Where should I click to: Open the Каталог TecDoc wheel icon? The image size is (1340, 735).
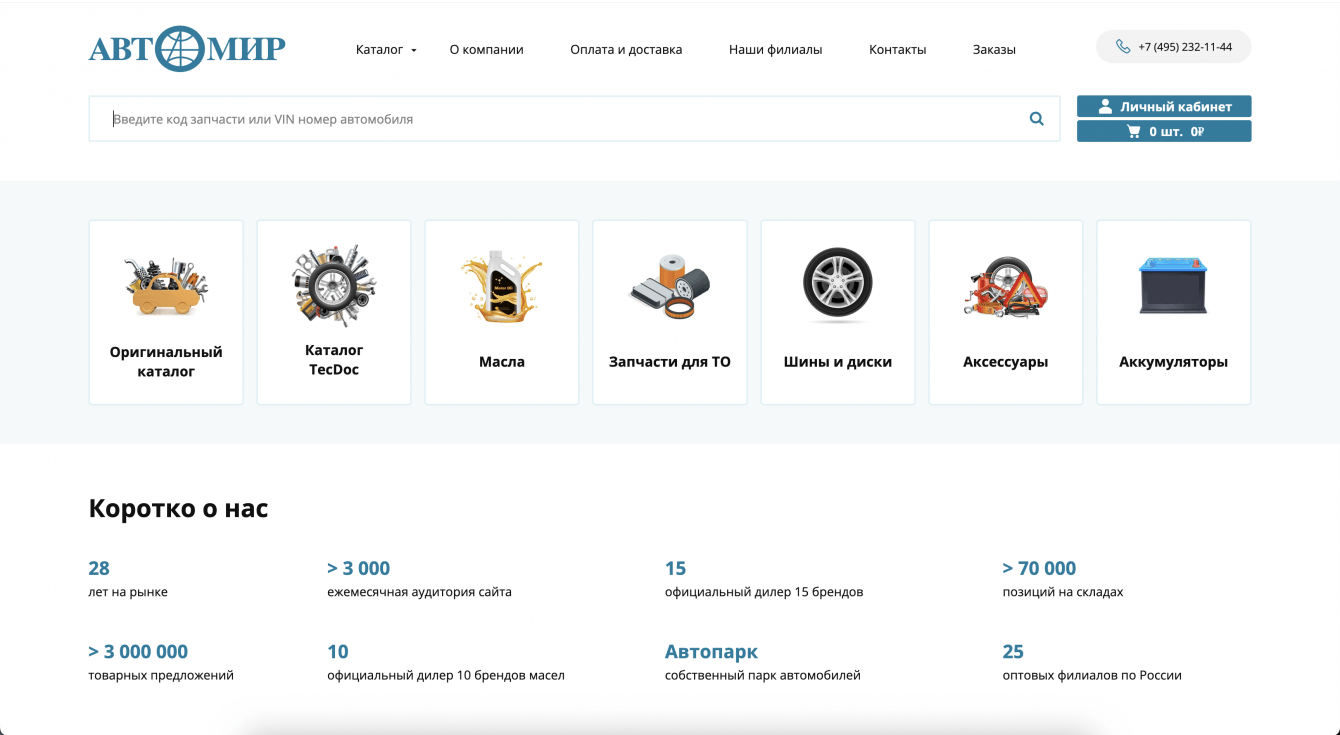333,284
